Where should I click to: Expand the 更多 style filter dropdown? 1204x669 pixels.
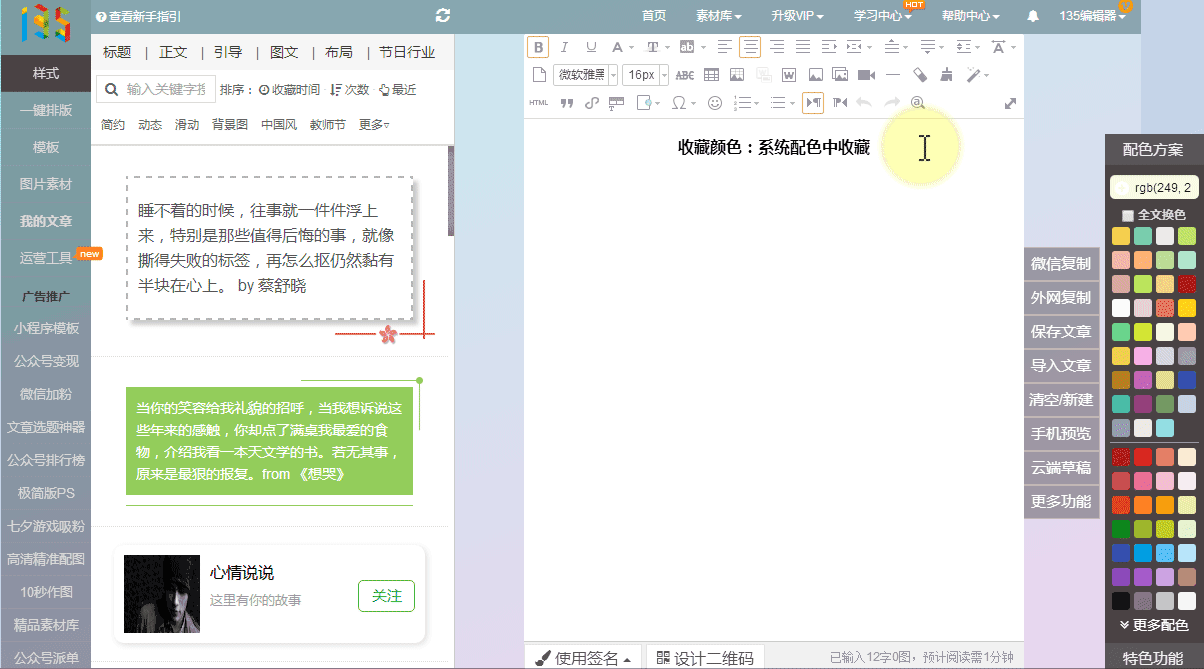(374, 125)
